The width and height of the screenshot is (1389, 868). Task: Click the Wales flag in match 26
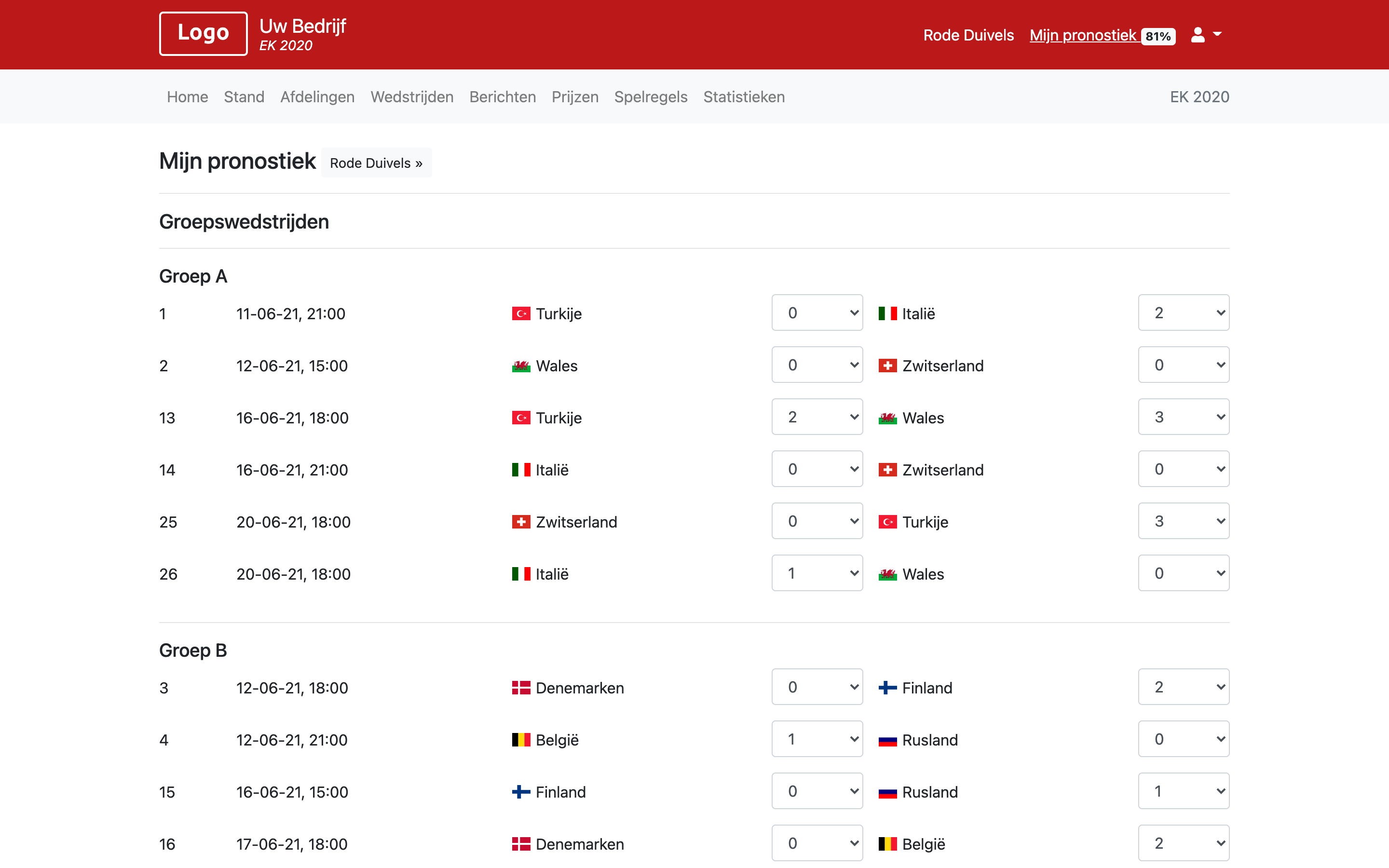tap(887, 574)
